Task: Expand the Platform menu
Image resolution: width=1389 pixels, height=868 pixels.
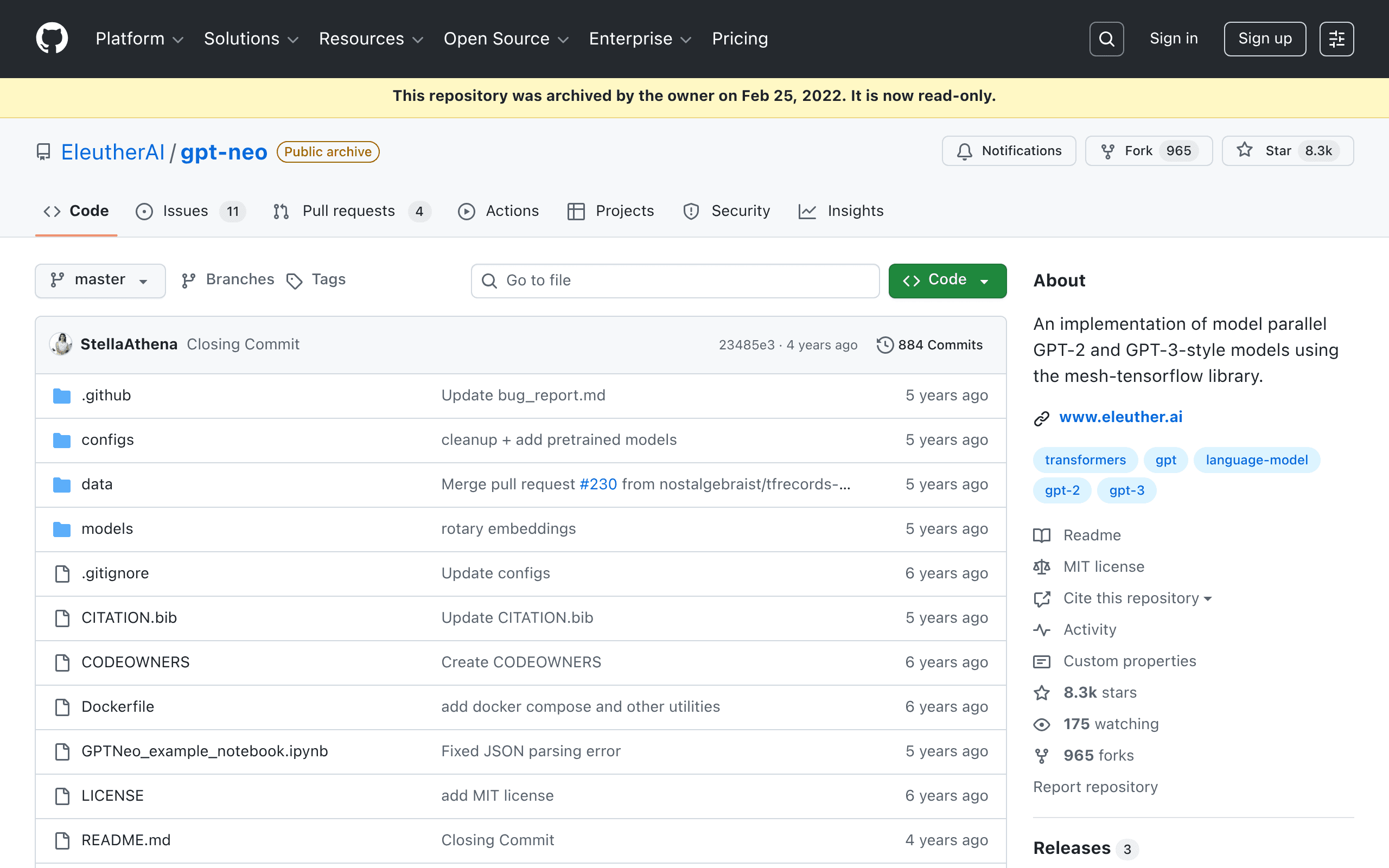Action: pyautogui.click(x=139, y=39)
